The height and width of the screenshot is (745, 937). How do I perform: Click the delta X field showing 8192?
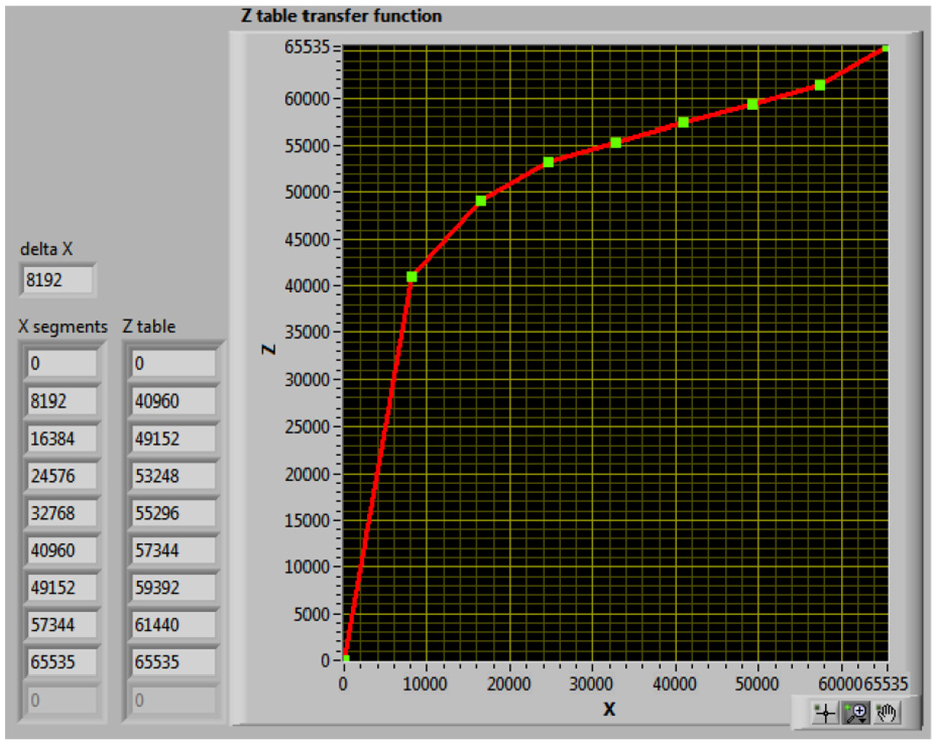click(57, 280)
